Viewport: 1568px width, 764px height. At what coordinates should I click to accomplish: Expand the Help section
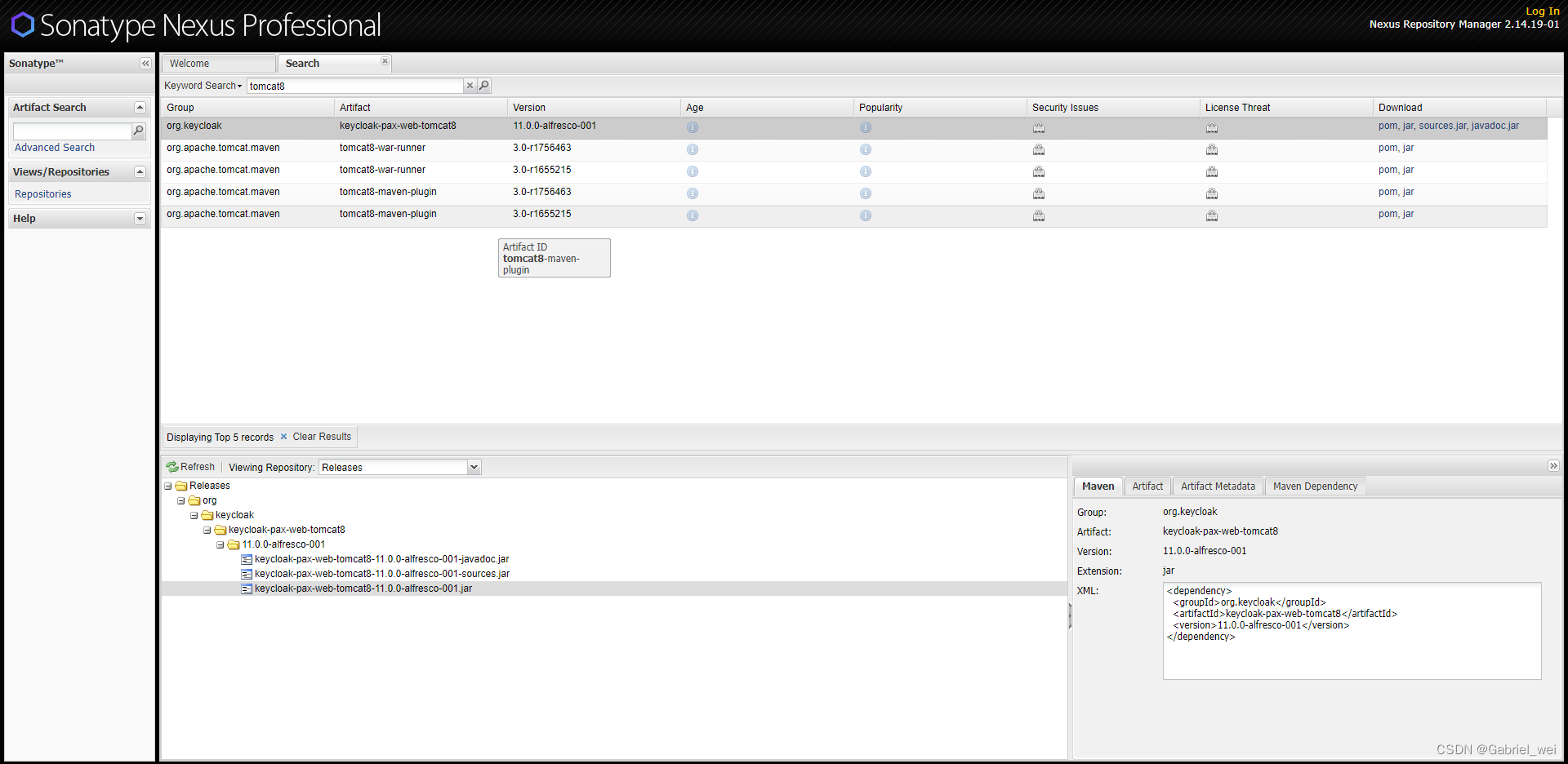pos(140,219)
